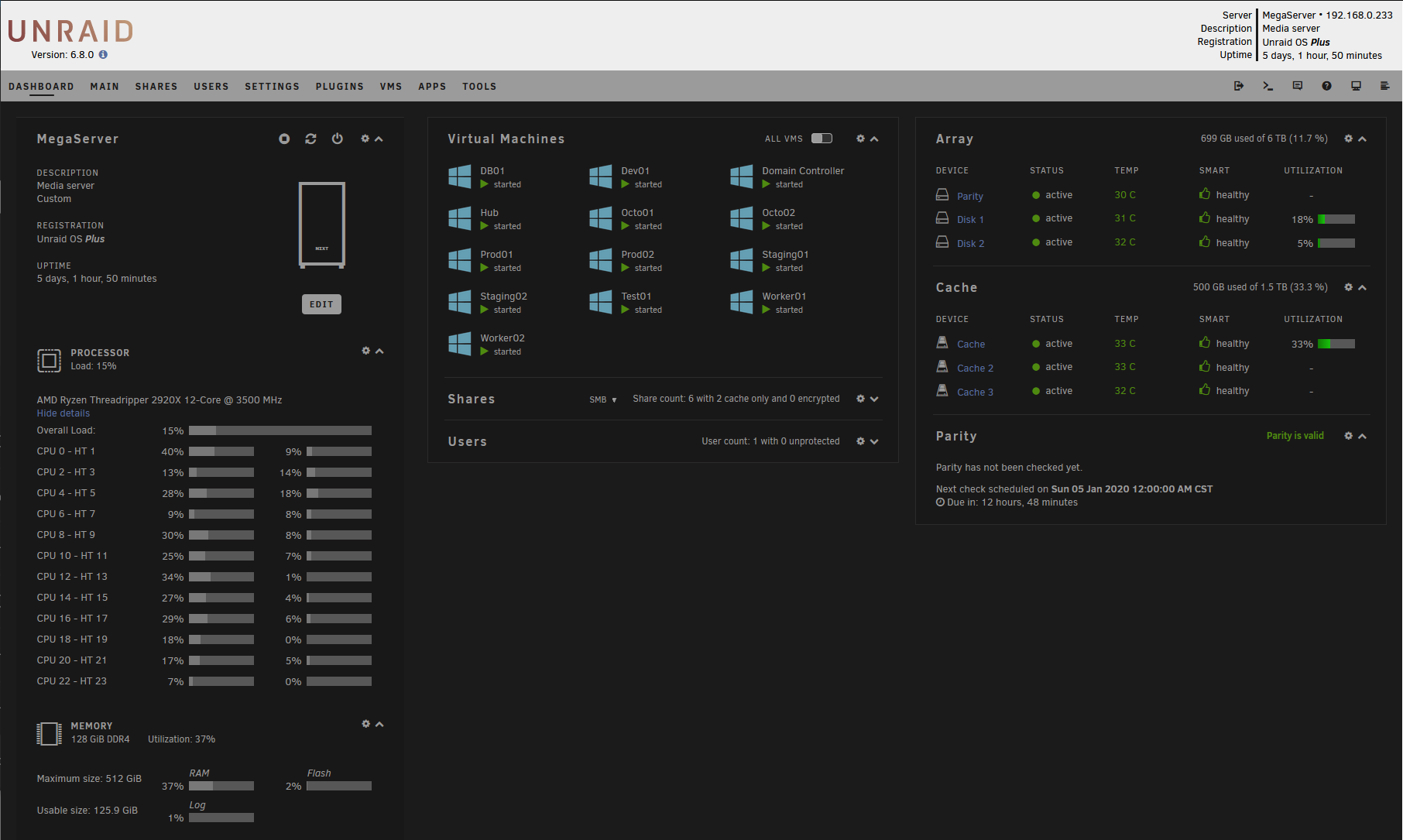The height and width of the screenshot is (840, 1403).
Task: Click the healthy SMART thumbs-up for Disk 1
Action: tap(1205, 218)
